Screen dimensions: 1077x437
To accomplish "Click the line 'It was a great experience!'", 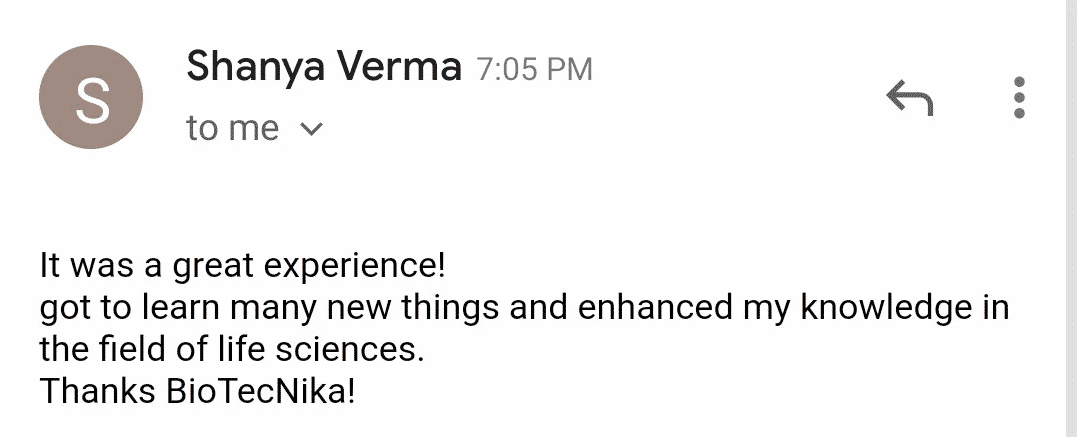I will pyautogui.click(x=244, y=267).
